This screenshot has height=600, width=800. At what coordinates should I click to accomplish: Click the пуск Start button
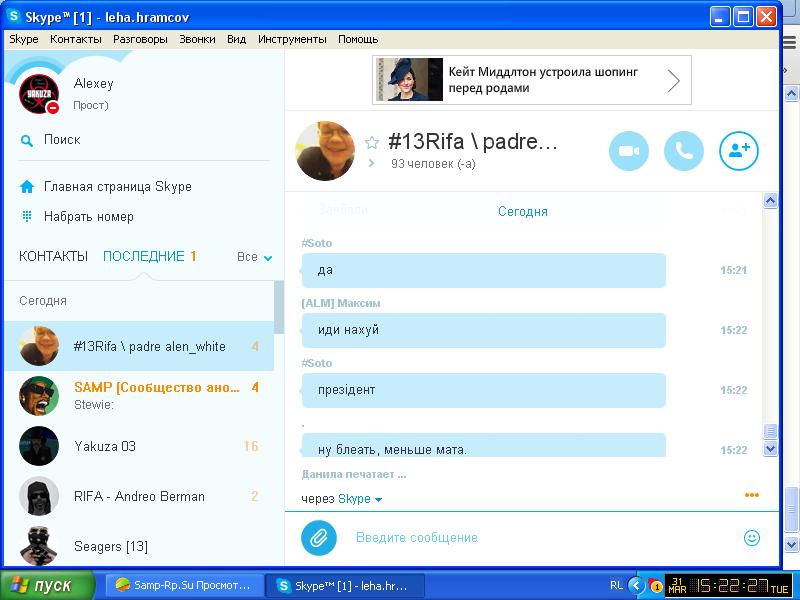pos(47,585)
